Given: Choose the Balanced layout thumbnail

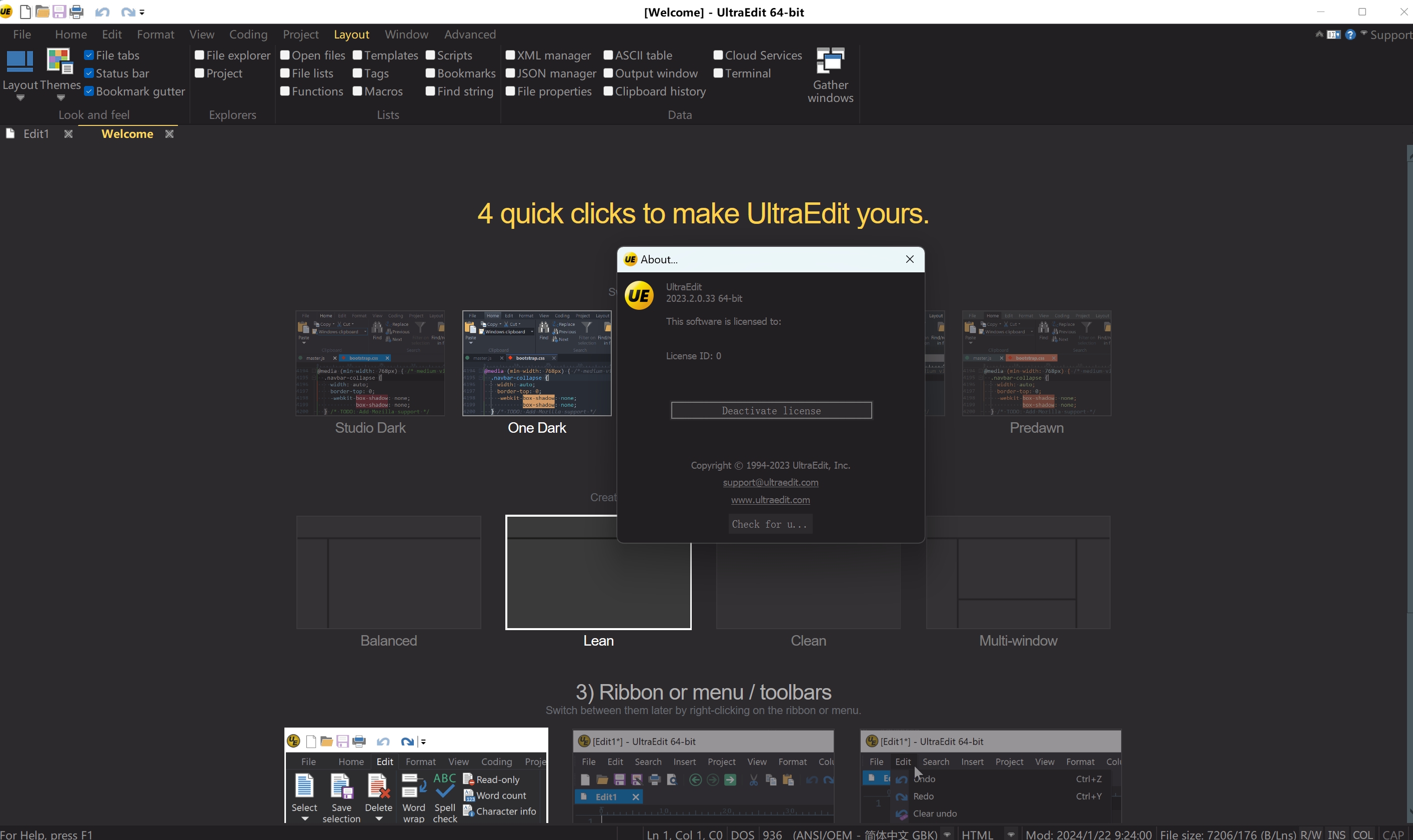Looking at the screenshot, I should 388,572.
